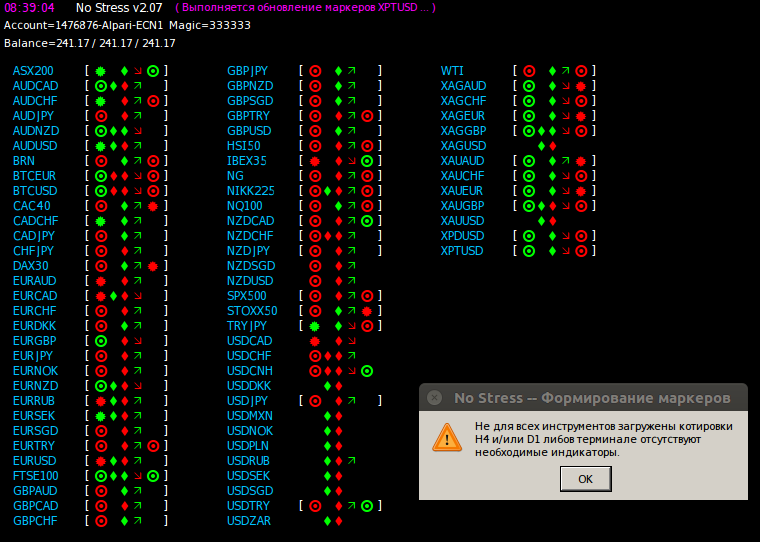Click the red burst marker in XAGAUD row

point(581,86)
